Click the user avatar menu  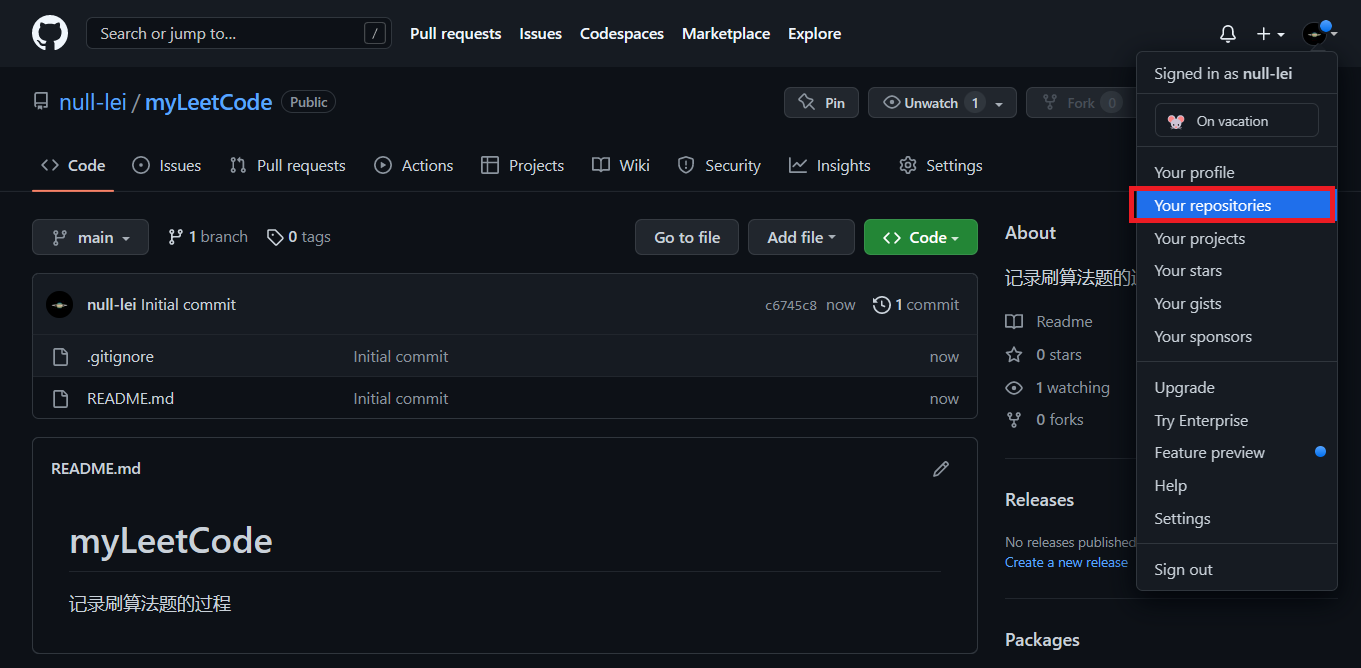1320,34
